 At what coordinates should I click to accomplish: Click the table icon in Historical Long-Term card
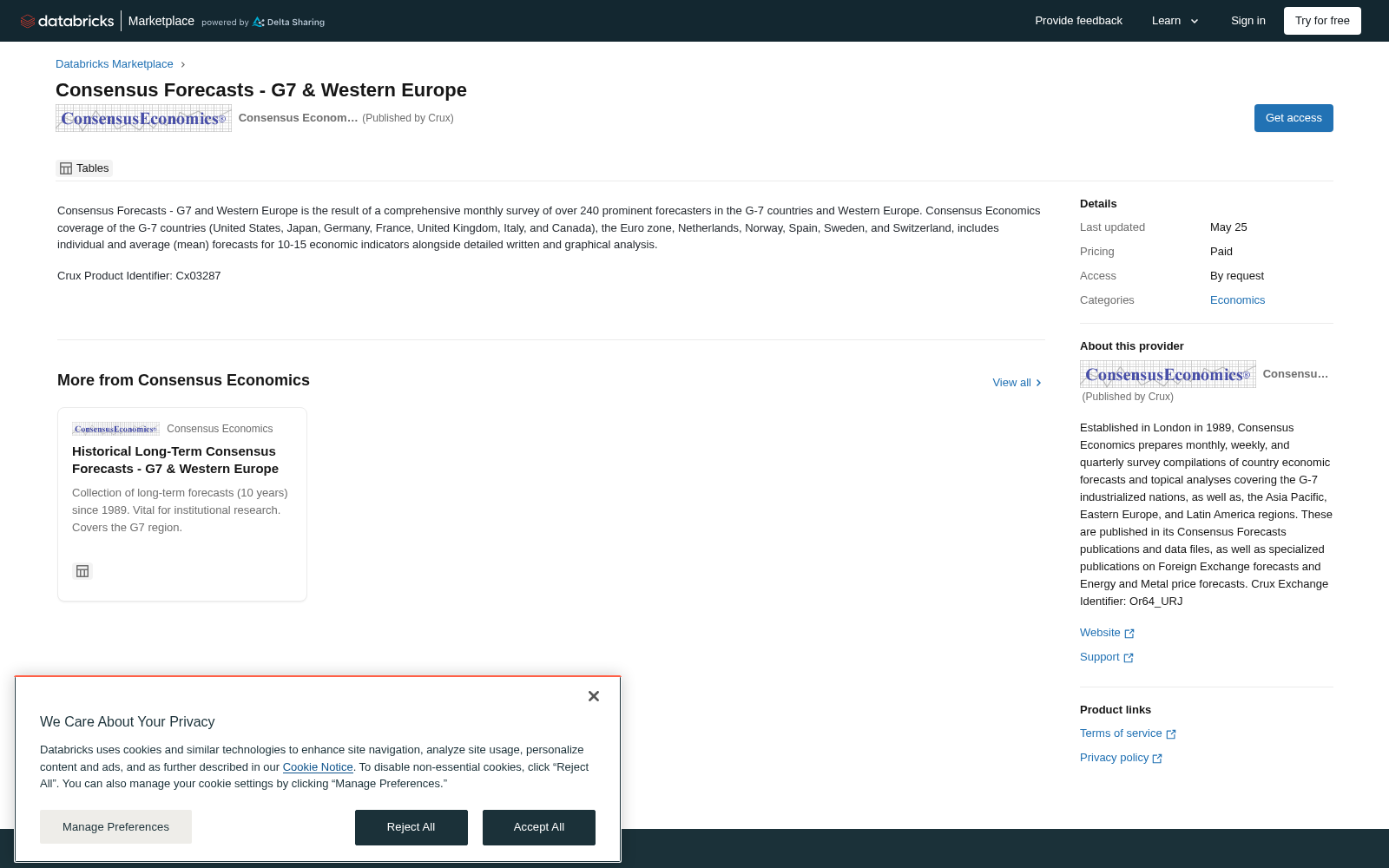coord(82,571)
